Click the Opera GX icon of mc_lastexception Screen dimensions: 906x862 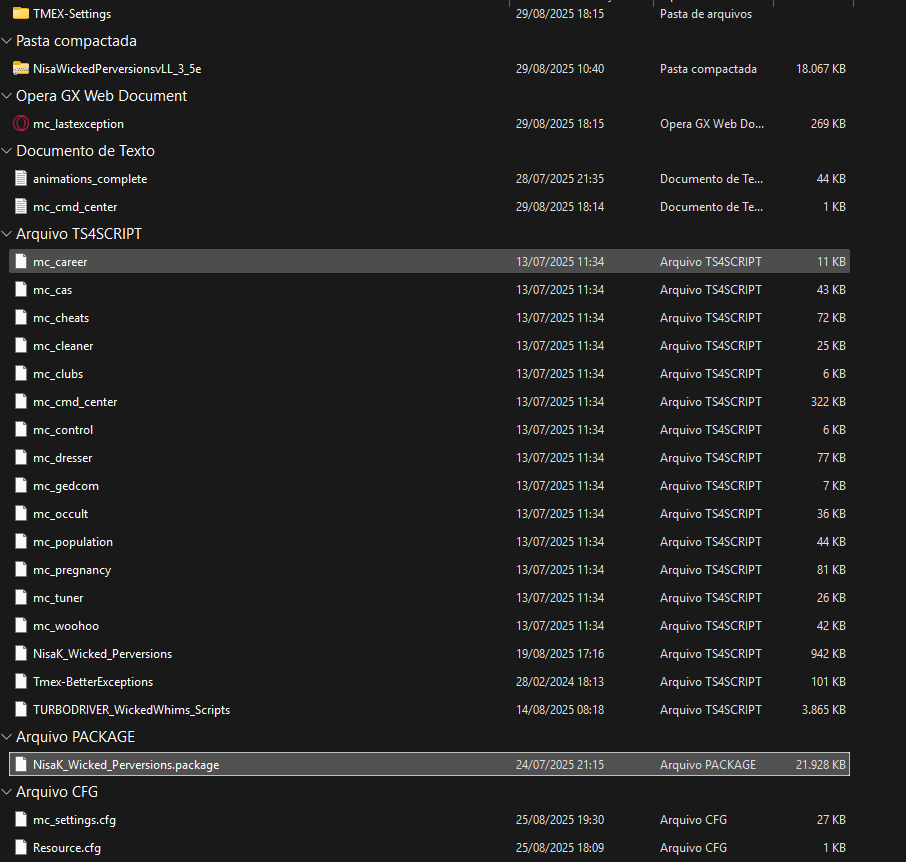pyautogui.click(x=21, y=123)
